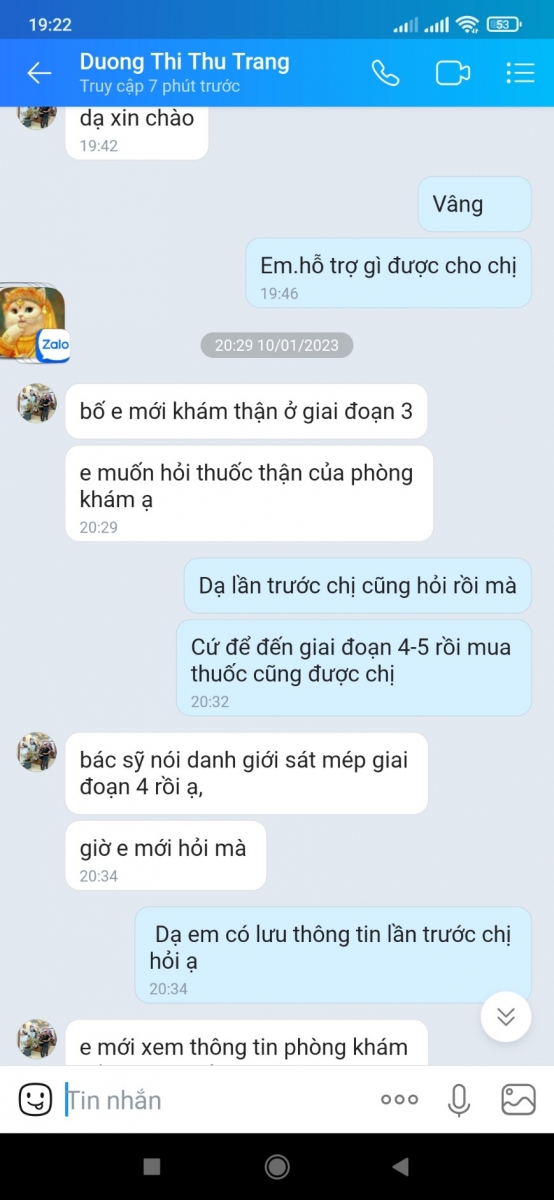Open the image gallery icon
This screenshot has height=1200, width=554.
518,1100
